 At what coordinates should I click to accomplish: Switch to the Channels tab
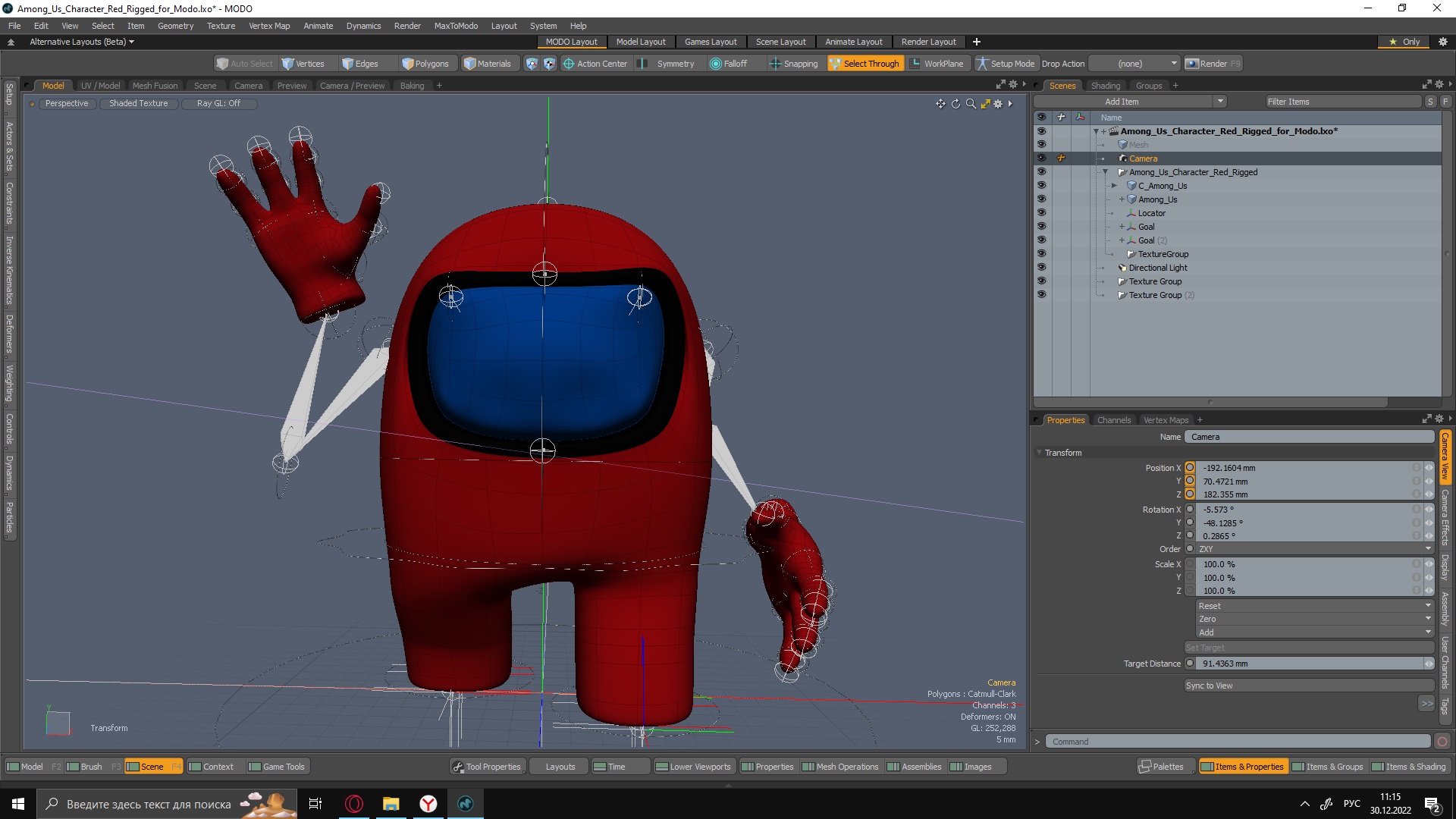[1113, 420]
